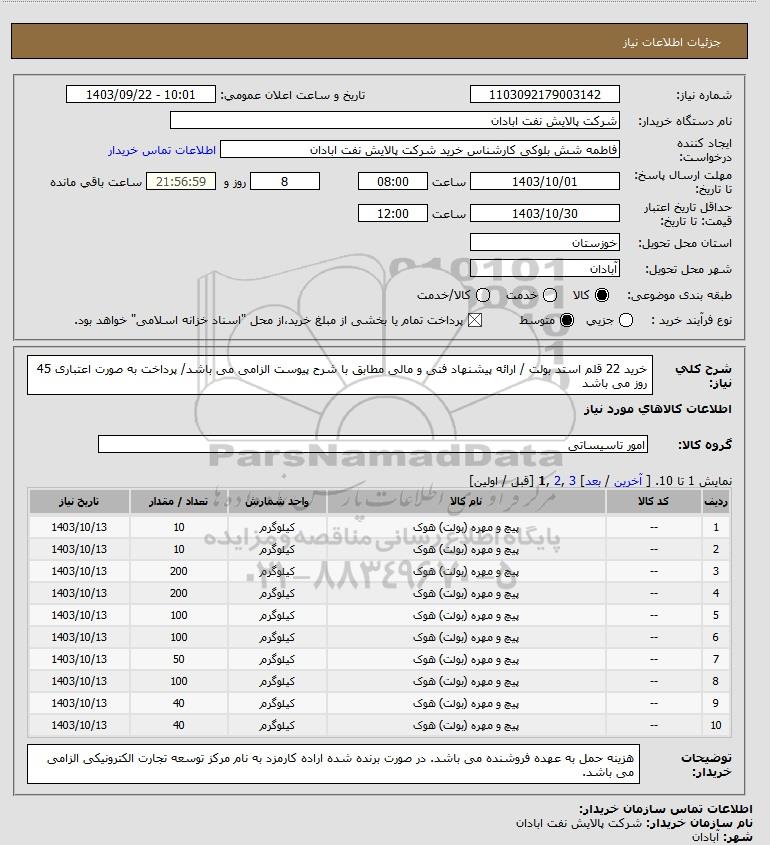
Task: Go to page 2 of items
Action: coord(557,481)
